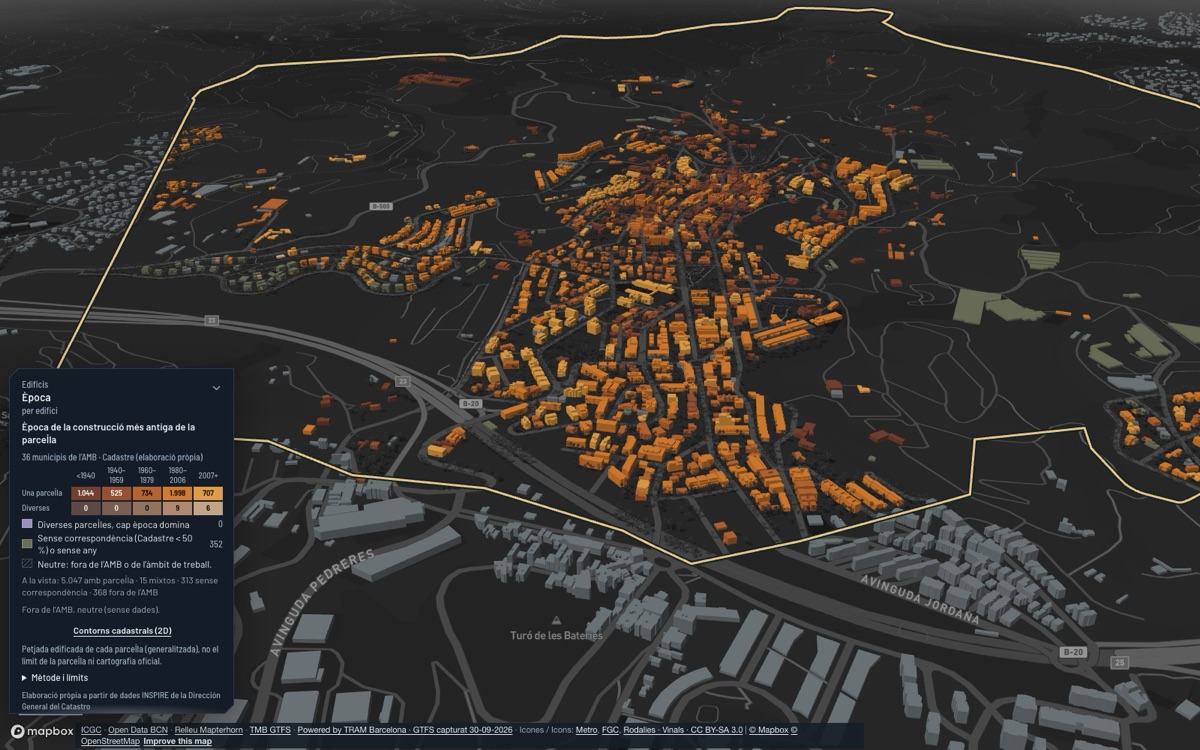Click the Una parcel·la 1980-2006 swatch (1.998)
The width and height of the screenshot is (1200, 750).
click(177, 493)
